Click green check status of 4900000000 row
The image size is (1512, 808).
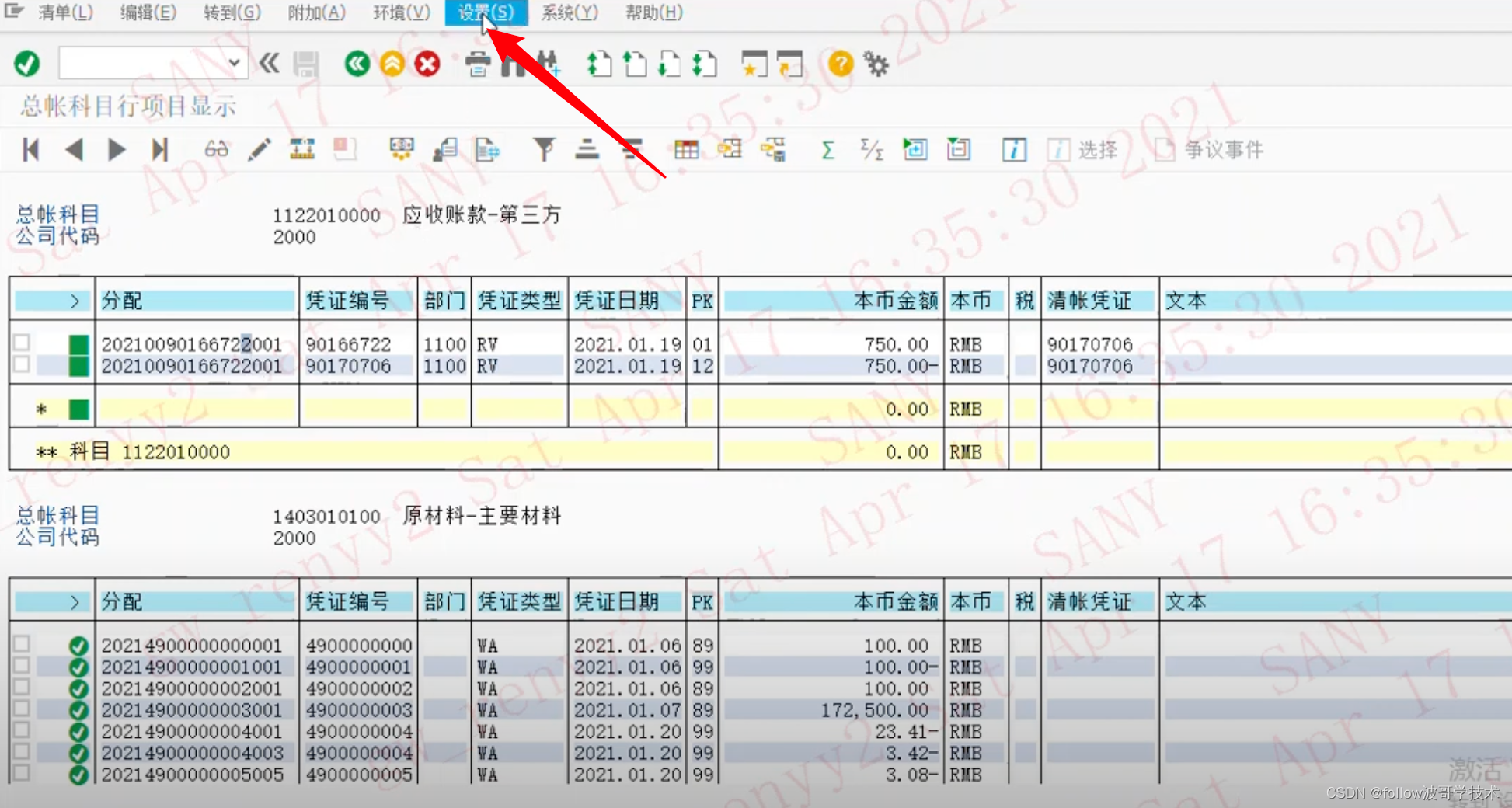tap(78, 646)
